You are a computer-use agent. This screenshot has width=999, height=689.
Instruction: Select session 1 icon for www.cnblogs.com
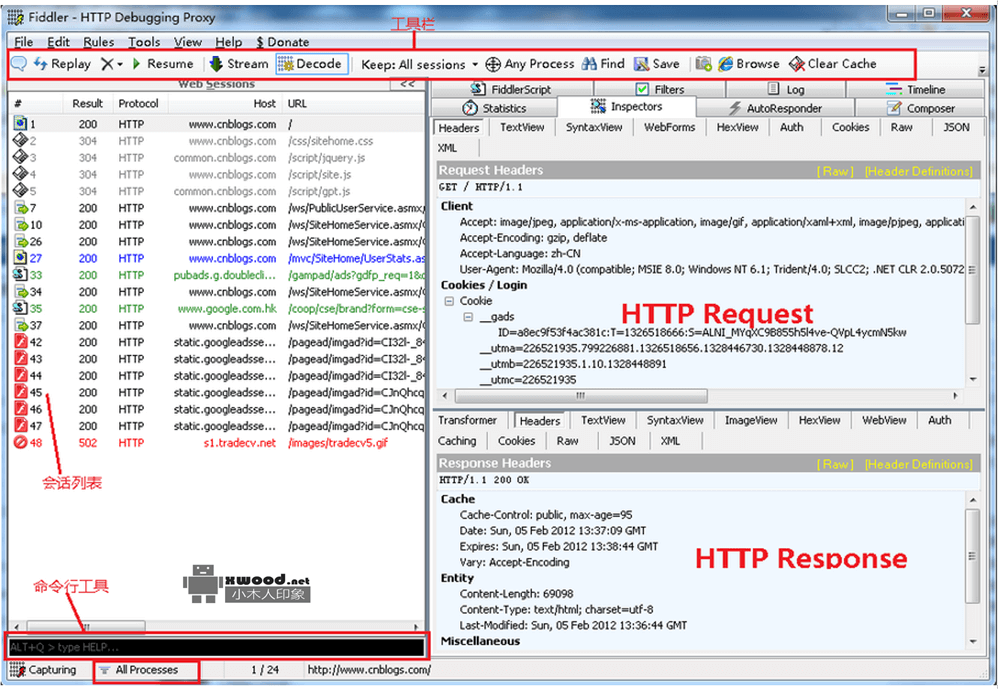coord(20,124)
